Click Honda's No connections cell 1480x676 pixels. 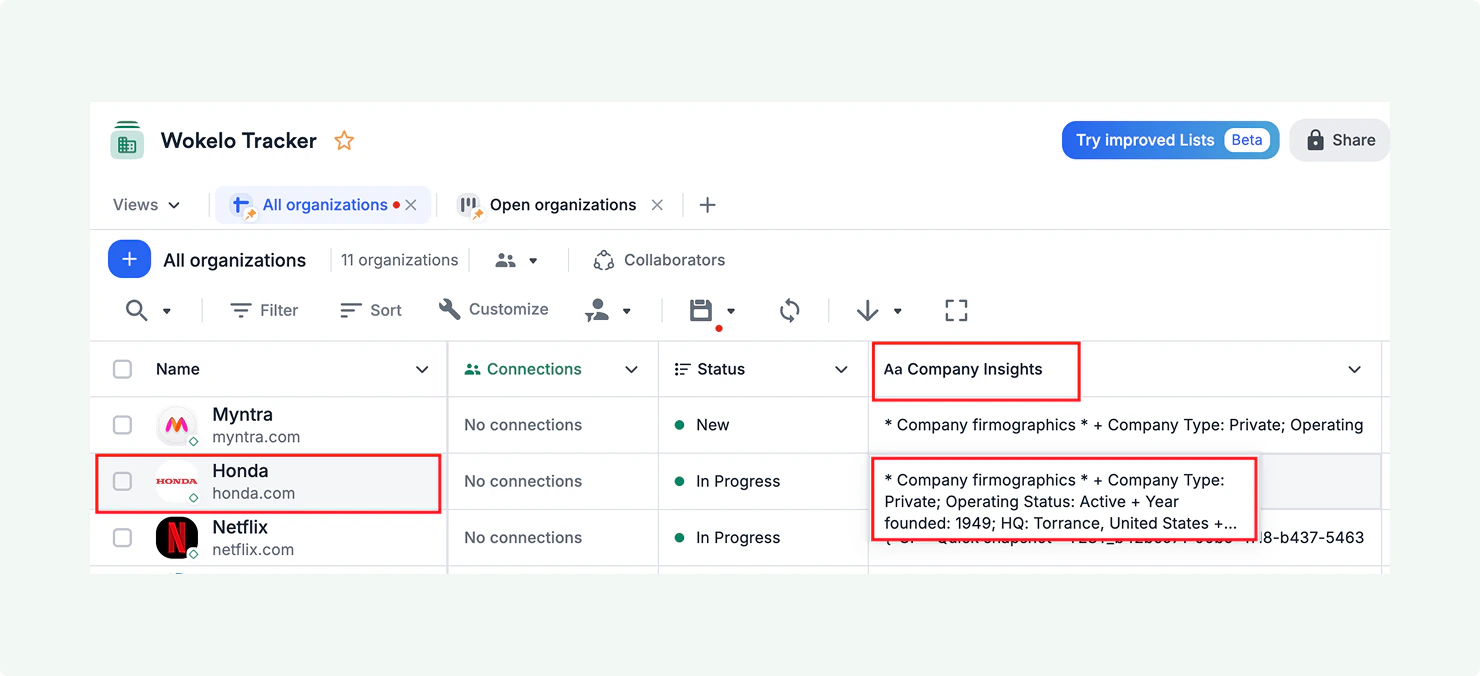point(553,481)
